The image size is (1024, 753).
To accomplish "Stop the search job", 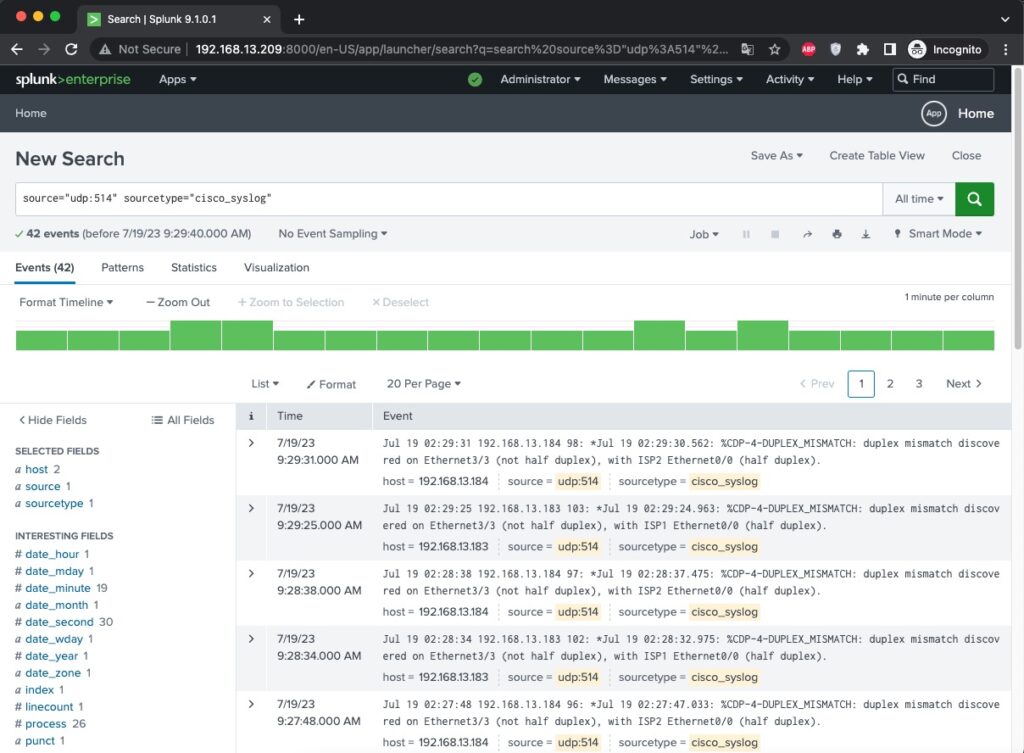I will pyautogui.click(x=775, y=234).
